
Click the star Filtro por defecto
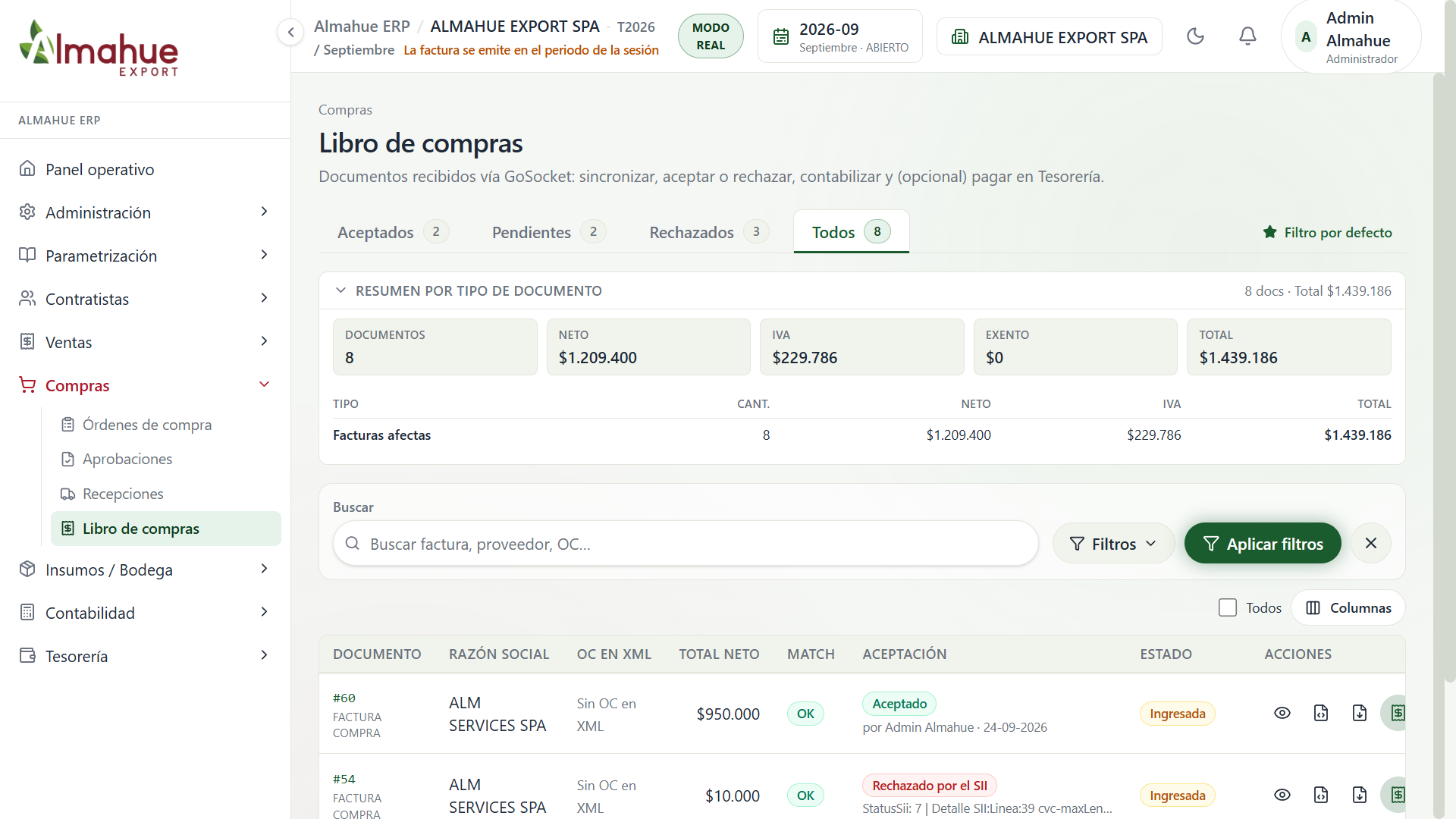point(1327,232)
